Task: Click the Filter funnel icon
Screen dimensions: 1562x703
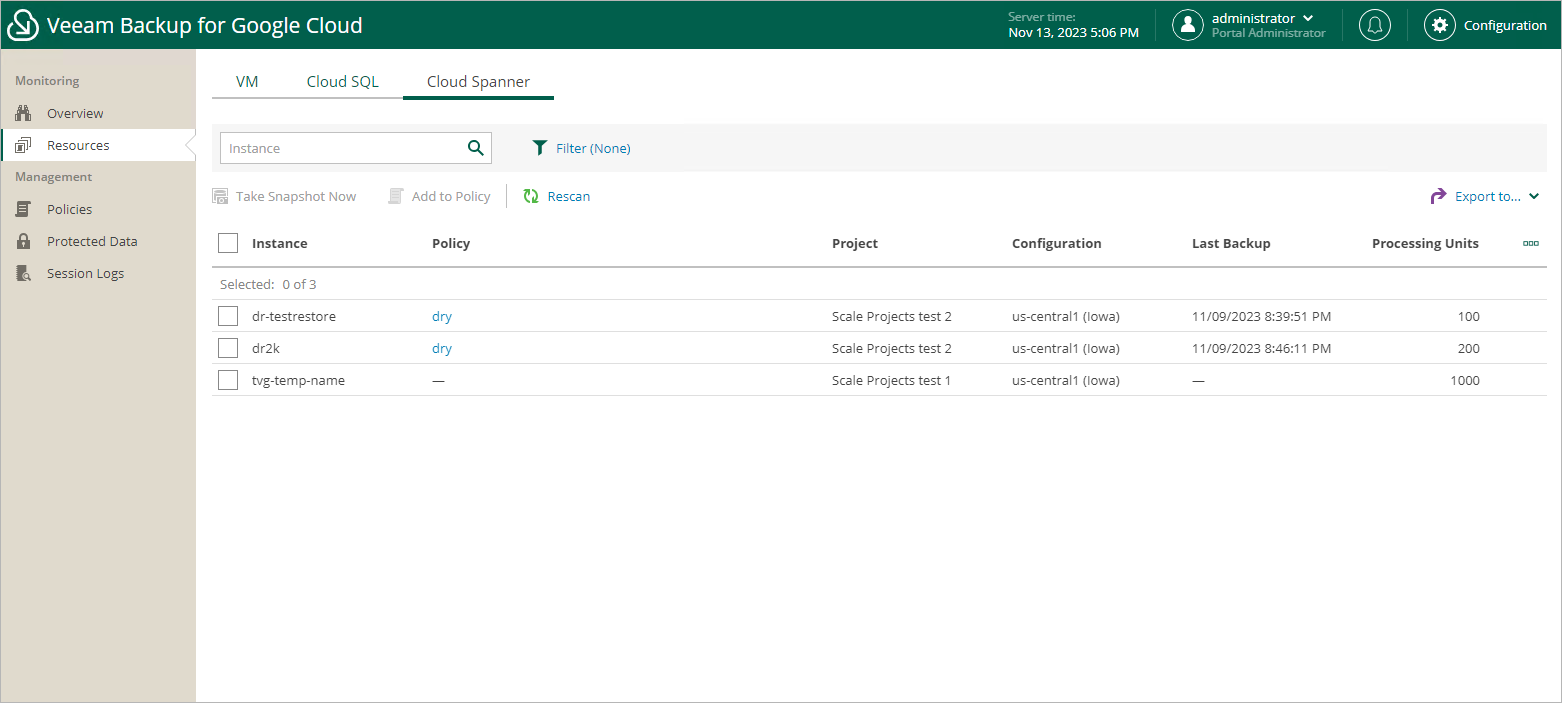Action: (x=540, y=148)
